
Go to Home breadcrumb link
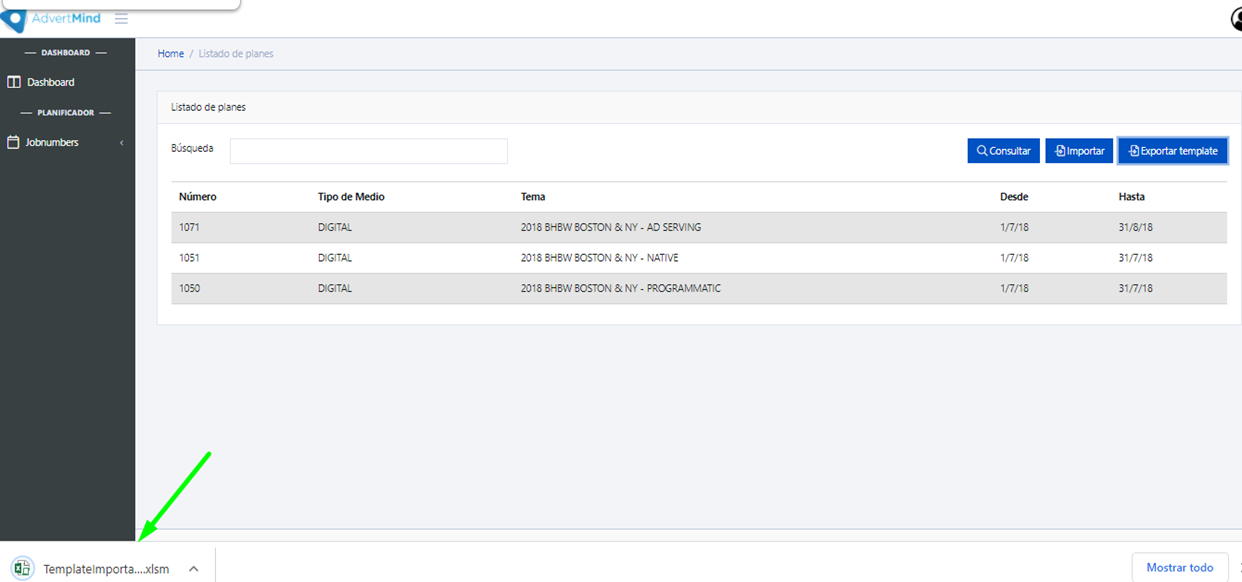point(170,54)
